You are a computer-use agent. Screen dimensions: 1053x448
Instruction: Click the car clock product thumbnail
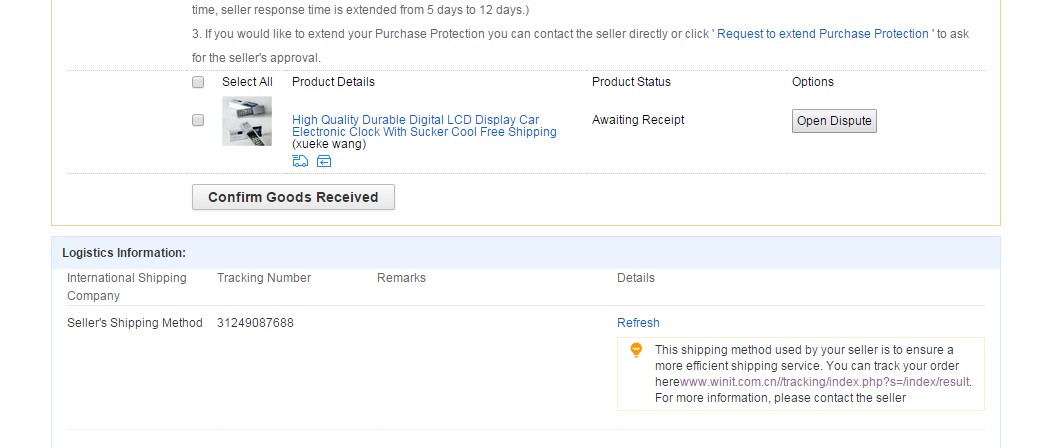(247, 121)
